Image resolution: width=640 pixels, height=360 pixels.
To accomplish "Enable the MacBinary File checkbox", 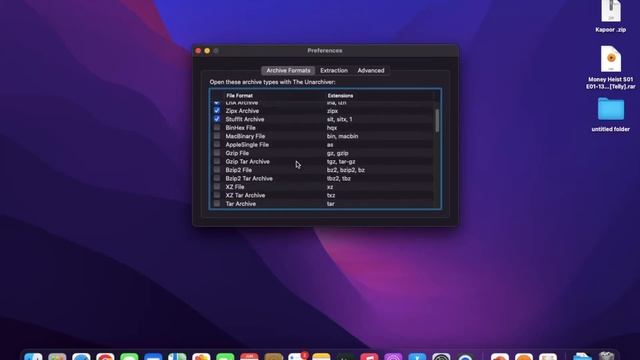I will coord(217,136).
